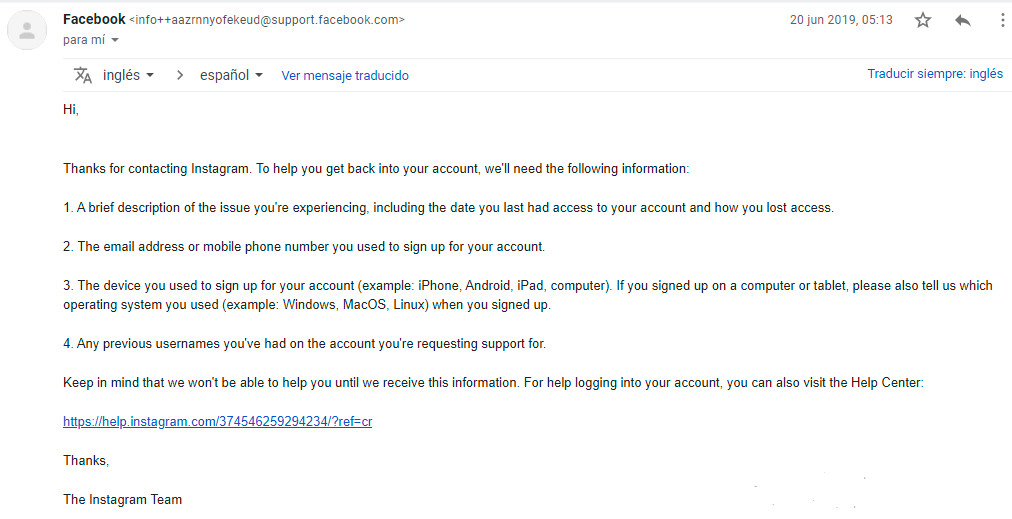Screen dimensions: 1012x519
Task: Click the arrow between languages
Action: [x=180, y=76]
